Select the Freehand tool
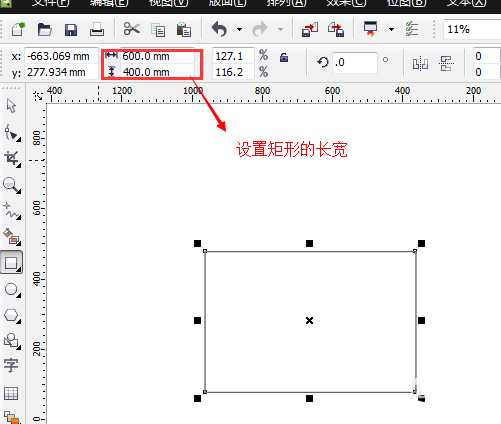 12,211
